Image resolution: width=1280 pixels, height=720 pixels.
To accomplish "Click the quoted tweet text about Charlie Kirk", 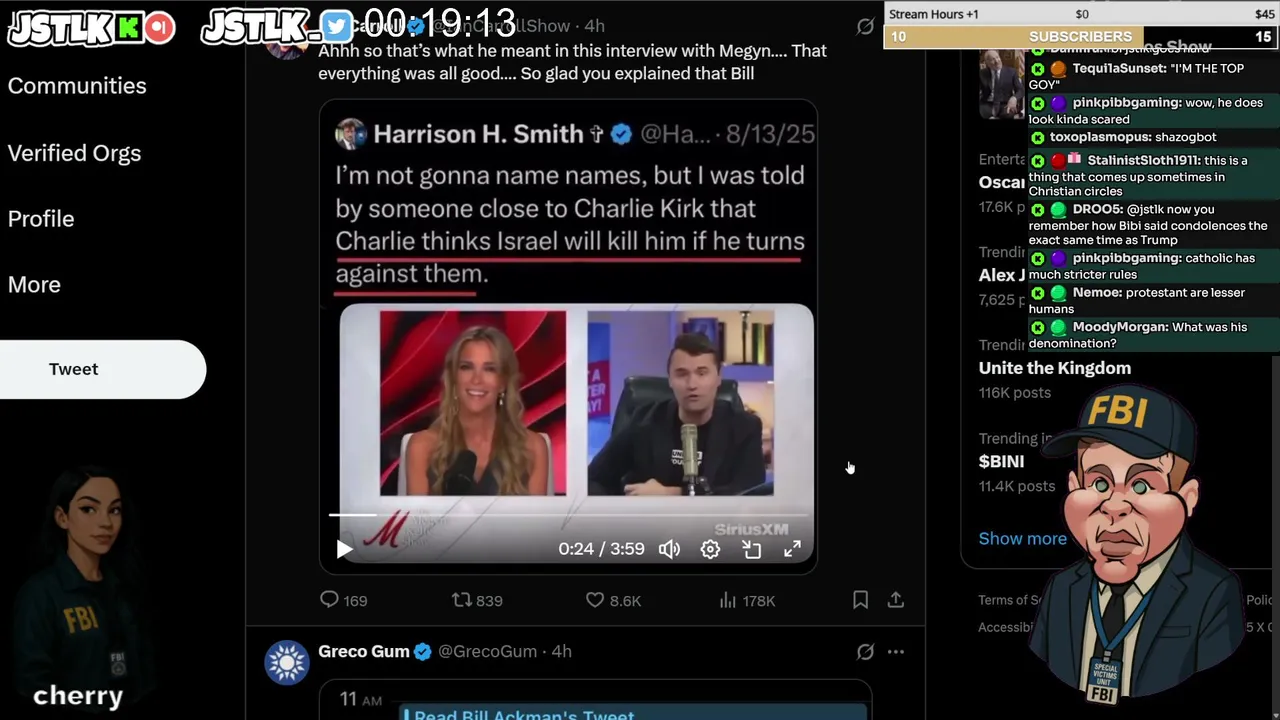I will (x=570, y=224).
